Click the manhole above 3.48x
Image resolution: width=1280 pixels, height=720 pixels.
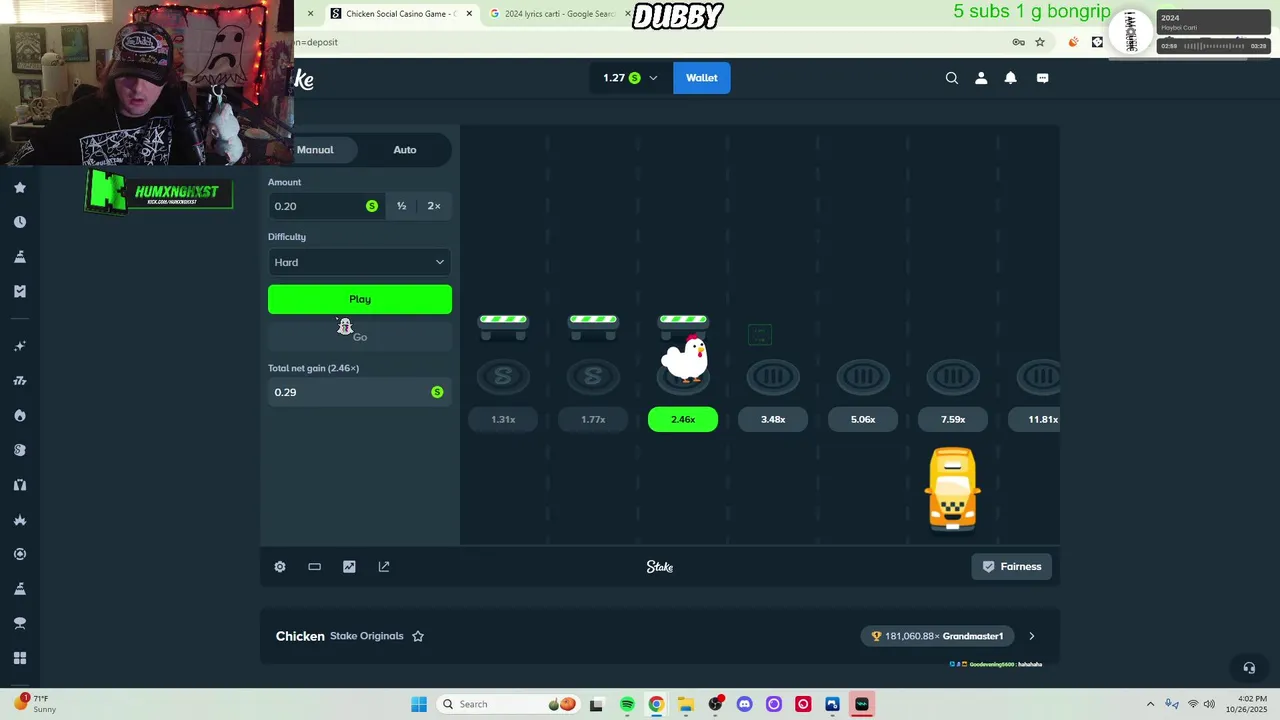[773, 377]
